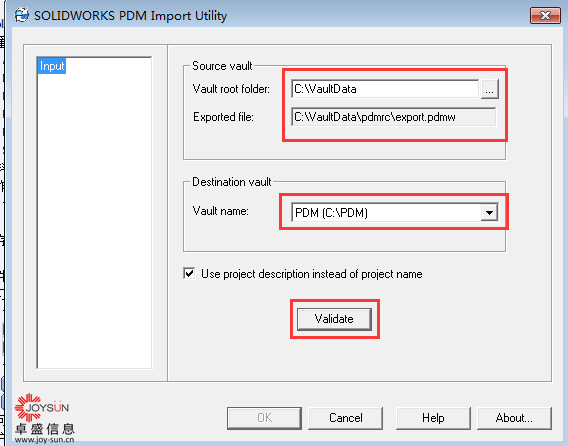Expand the Vault name dropdown arrow
The width and height of the screenshot is (568, 446).
click(x=489, y=213)
